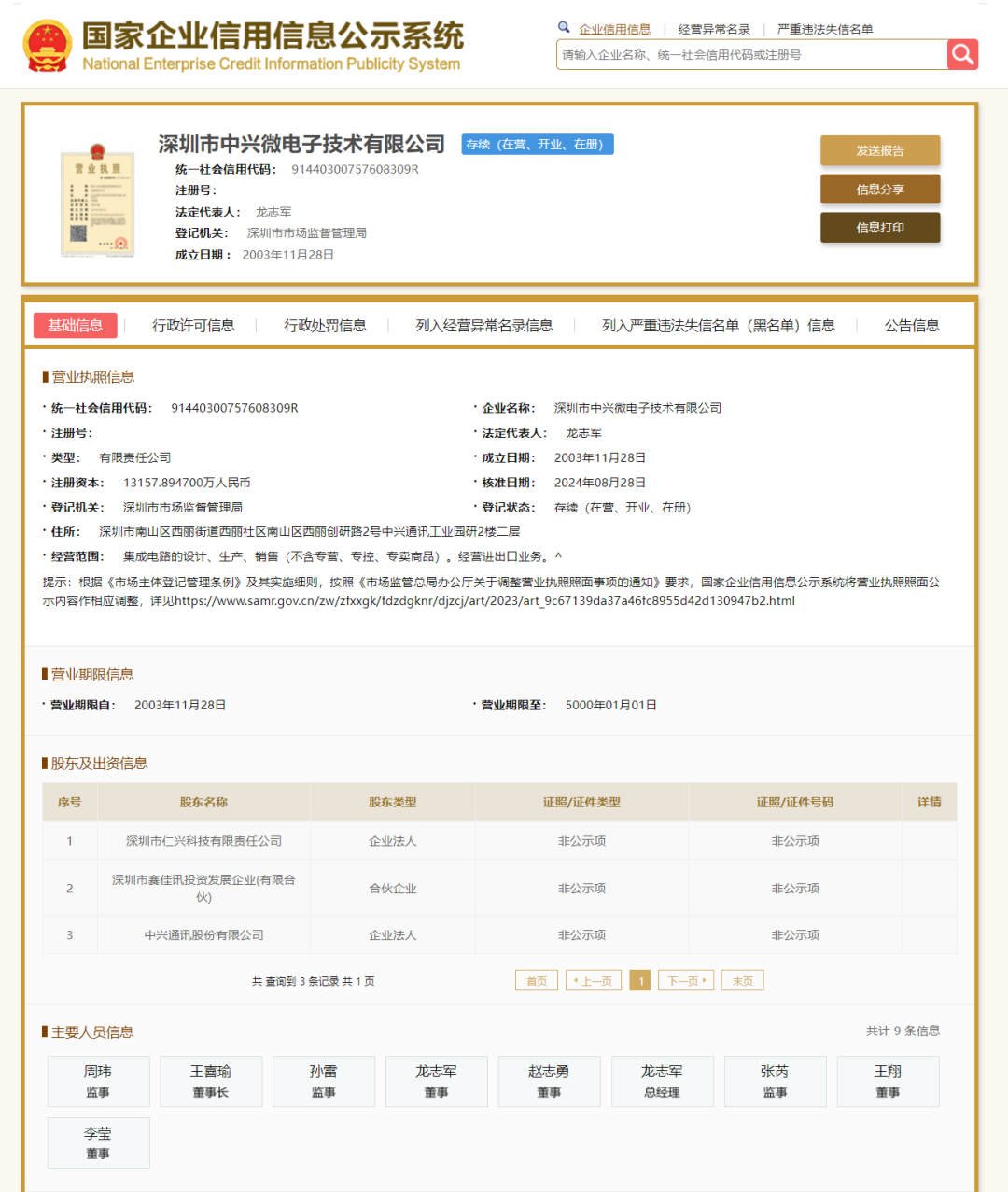The height and width of the screenshot is (1192, 1008).
Task: Go to 下一页 in shareholder pagination
Action: tap(687, 980)
